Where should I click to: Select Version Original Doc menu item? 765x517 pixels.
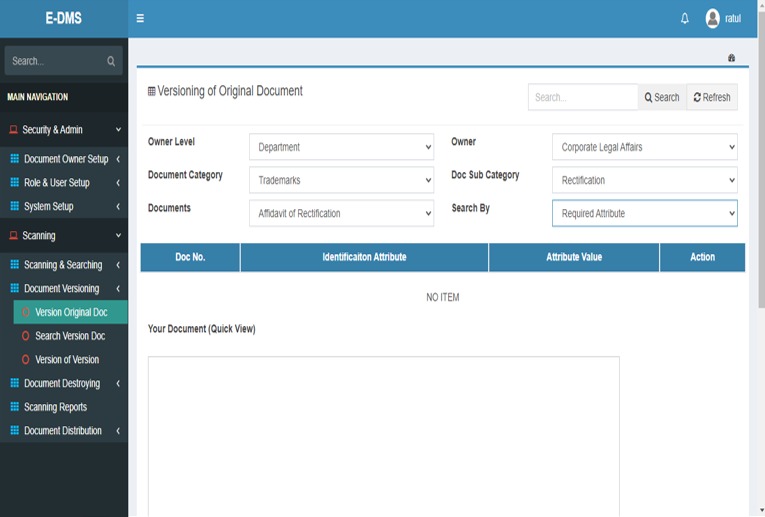pyautogui.click(x=71, y=312)
